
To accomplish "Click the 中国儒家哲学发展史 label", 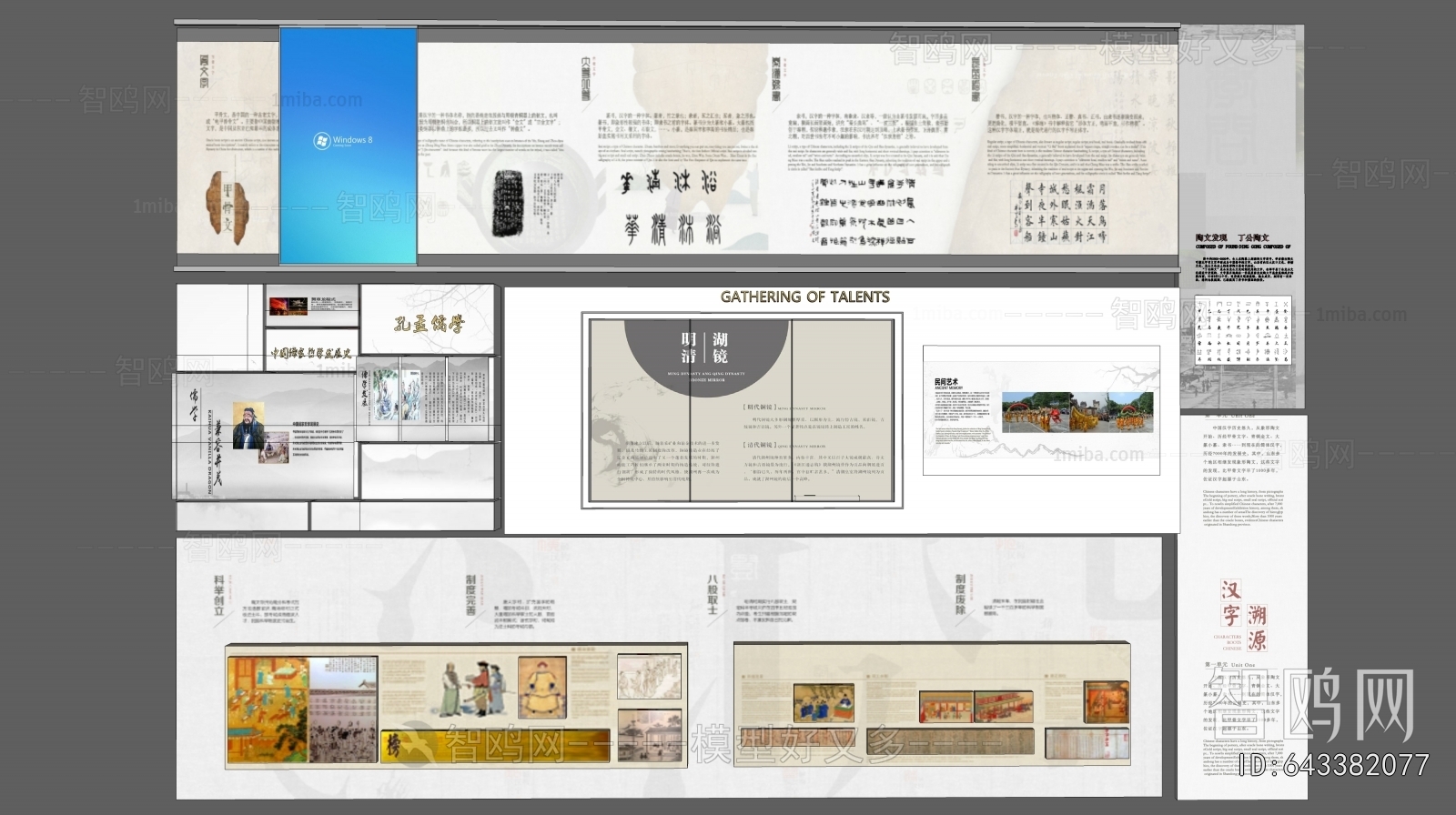I will click(x=311, y=353).
